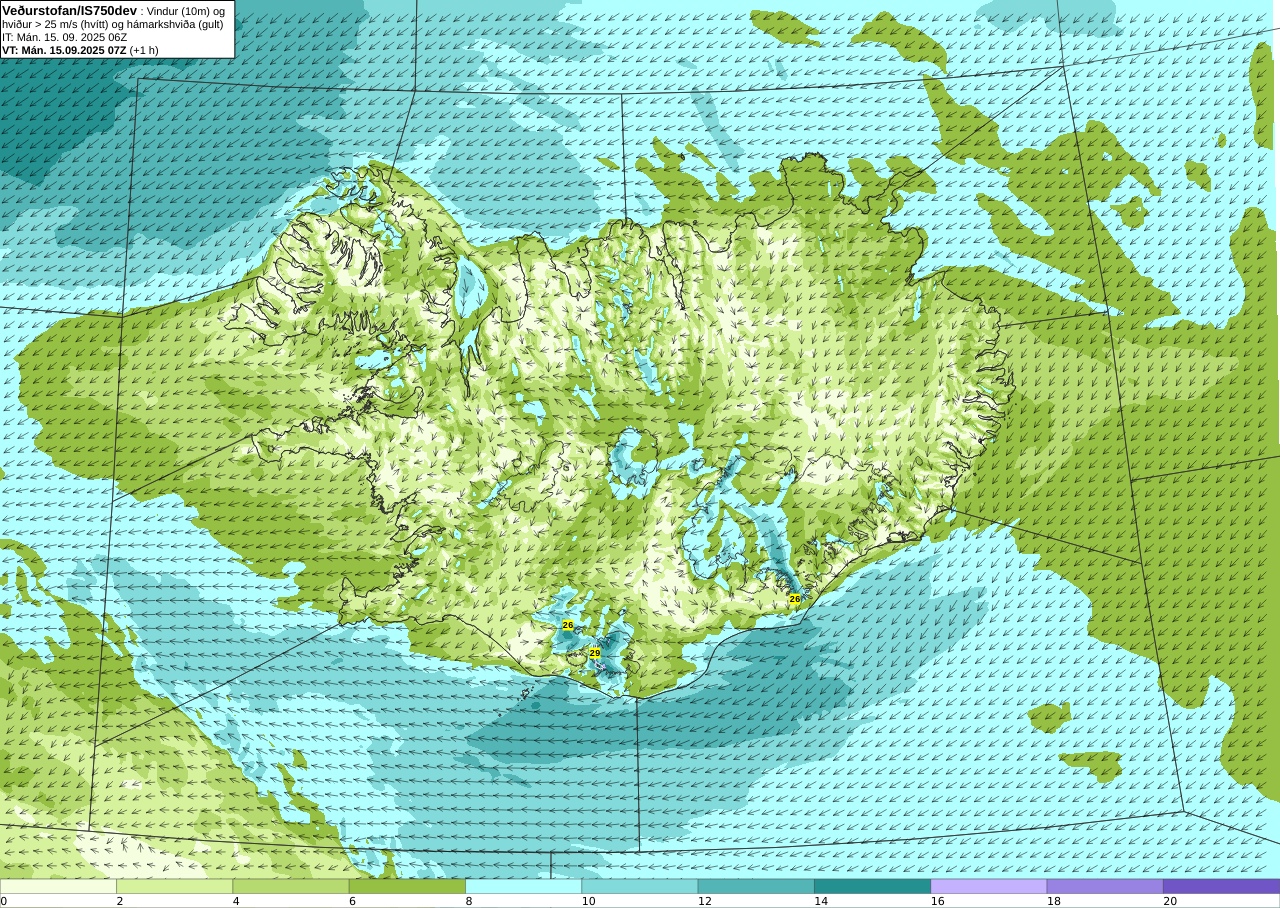This screenshot has width=1280, height=908.
Task: Click the yellow 29 gust marker
Action: pos(595,653)
